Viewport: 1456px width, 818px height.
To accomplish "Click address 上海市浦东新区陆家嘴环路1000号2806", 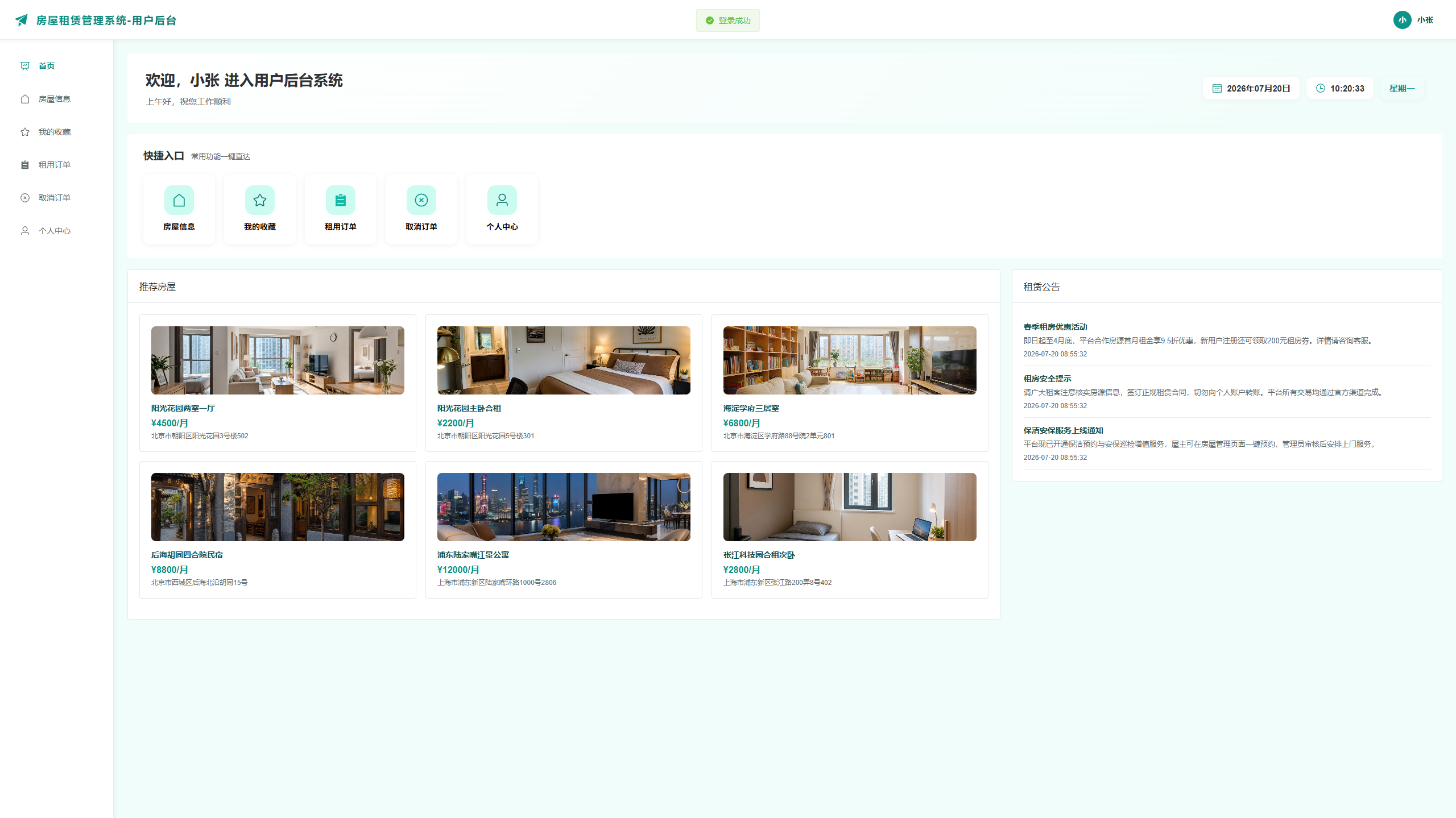I will (497, 583).
